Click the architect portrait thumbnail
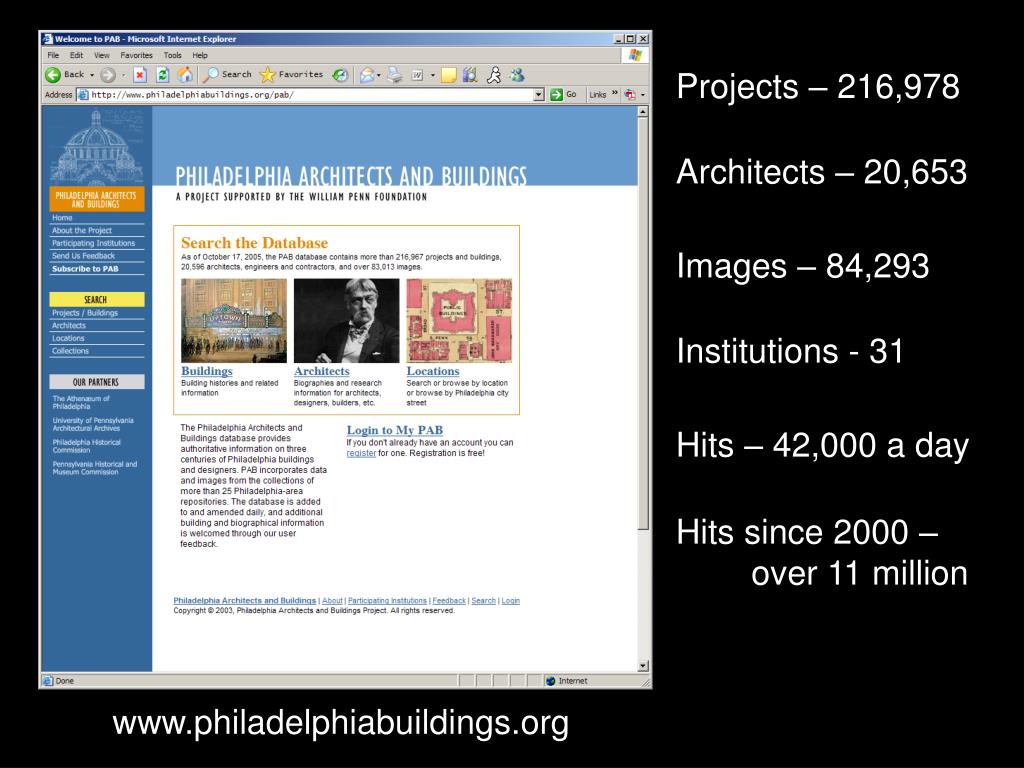The height and width of the screenshot is (768, 1024). (x=346, y=321)
